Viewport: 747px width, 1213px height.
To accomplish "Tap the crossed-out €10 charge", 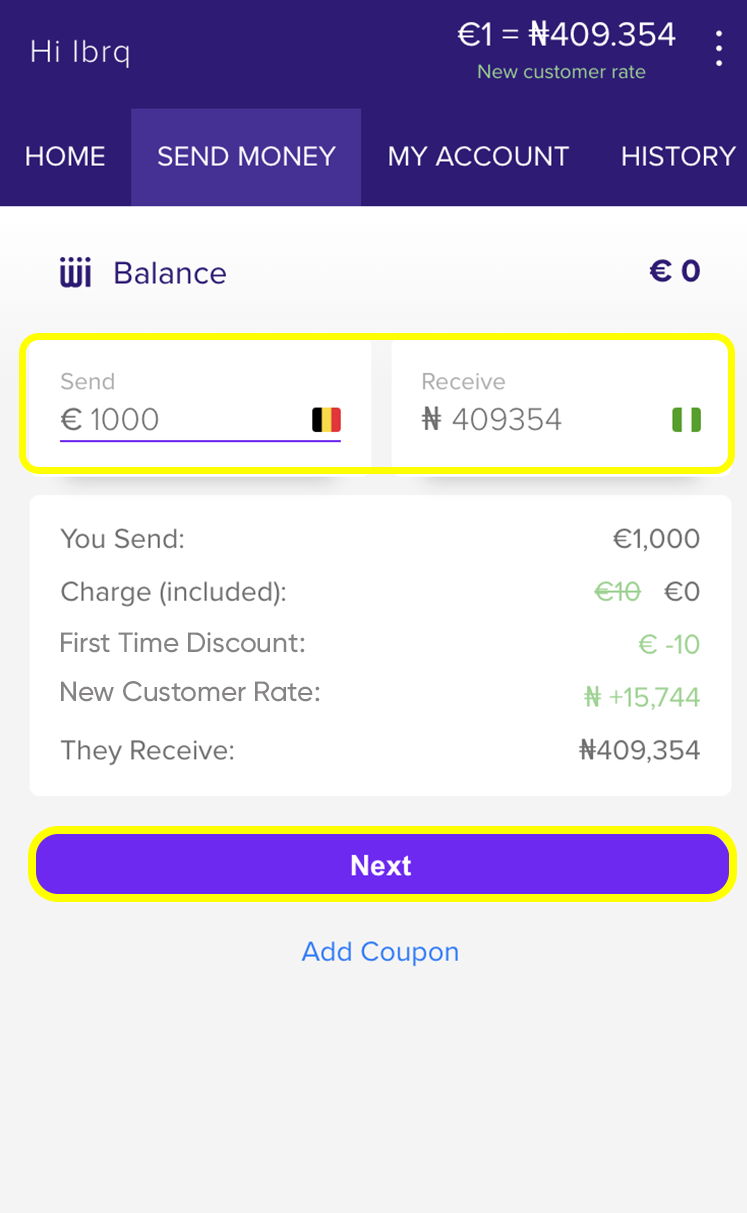I will 617,592.
